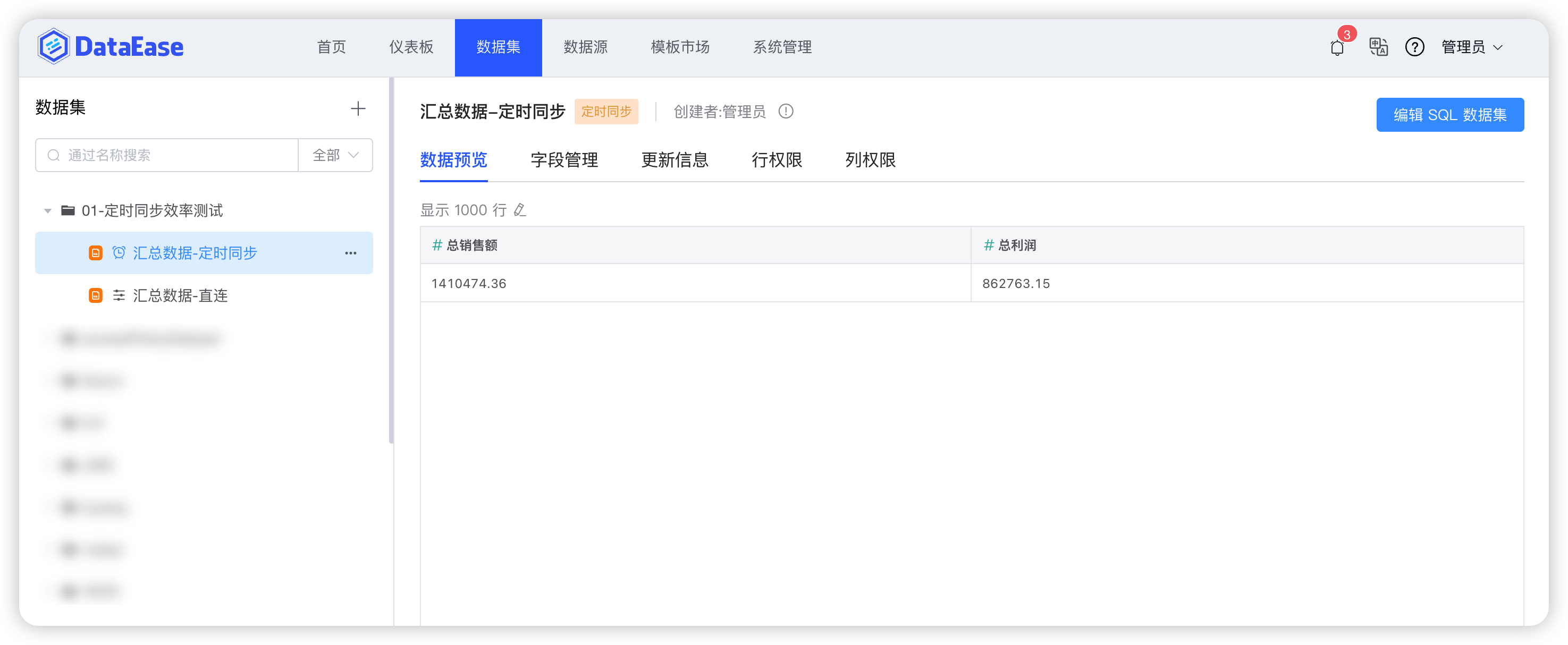Click the alarm clock sync icon

pos(119,252)
